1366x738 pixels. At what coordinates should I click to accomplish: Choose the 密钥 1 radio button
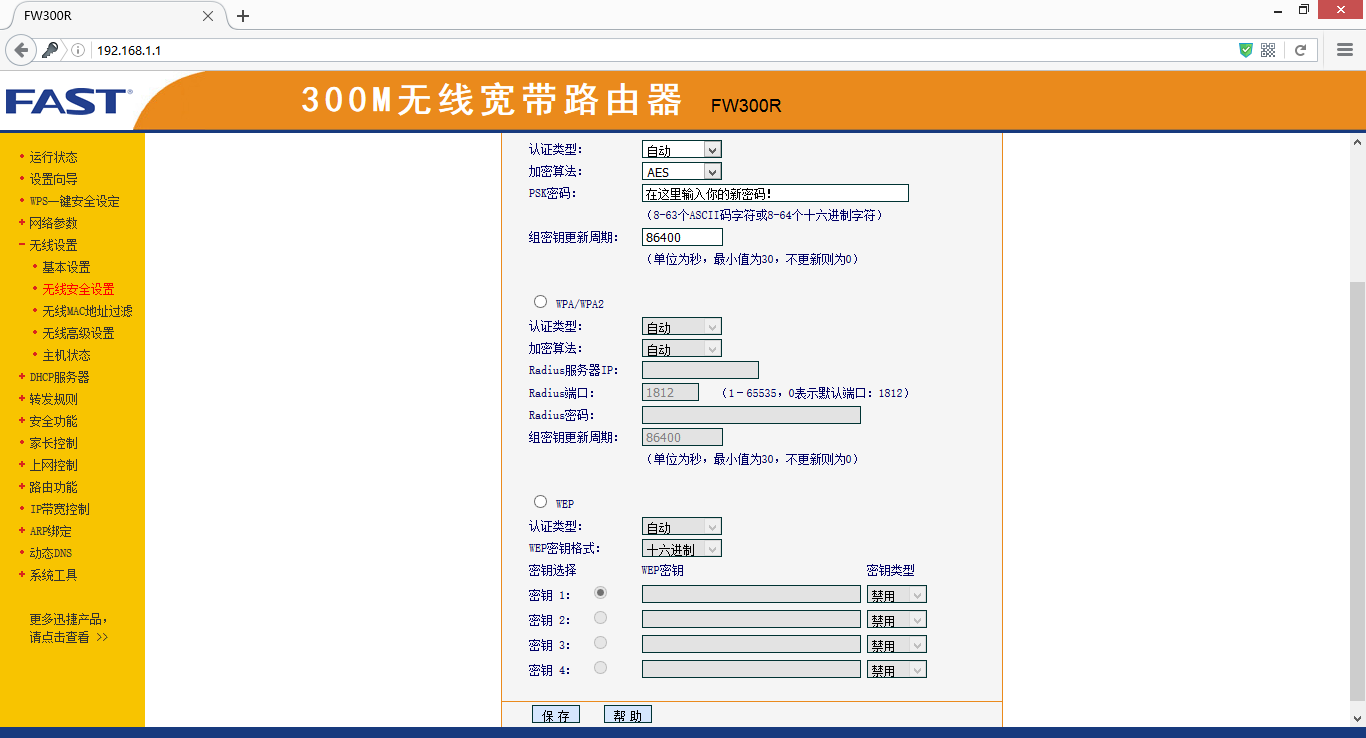pos(600,593)
